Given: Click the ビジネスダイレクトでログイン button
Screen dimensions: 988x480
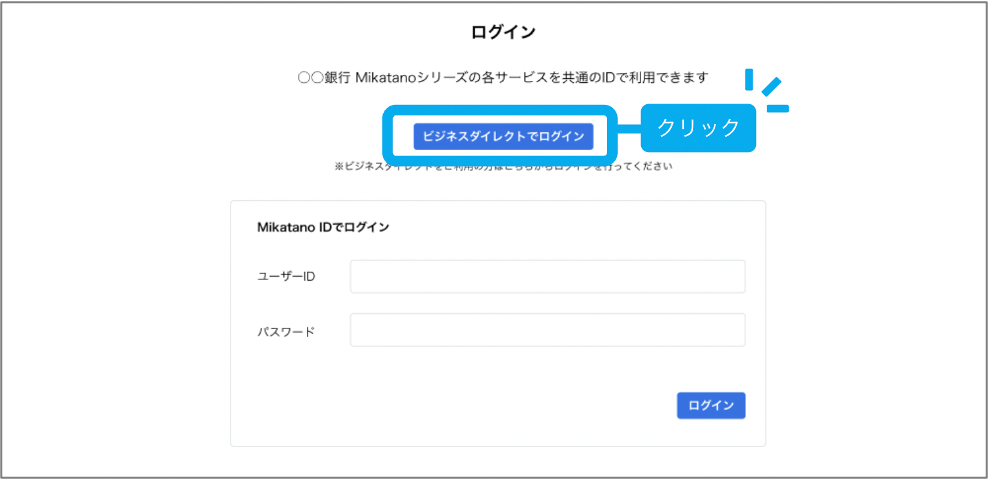Looking at the screenshot, I should point(503,136).
